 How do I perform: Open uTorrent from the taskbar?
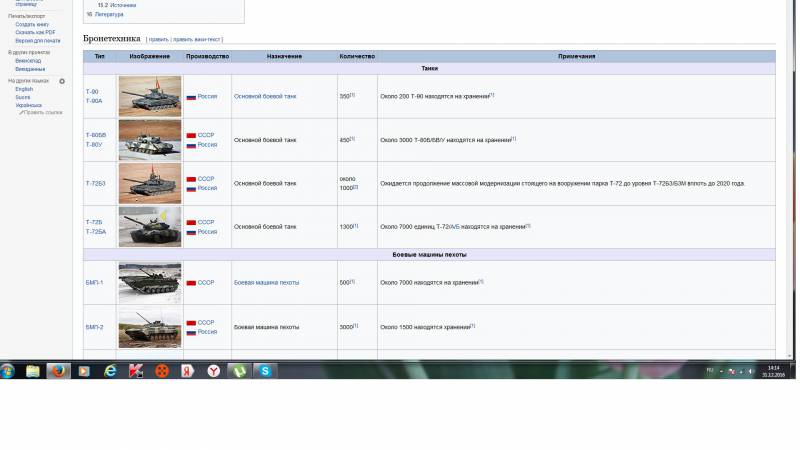pos(240,370)
